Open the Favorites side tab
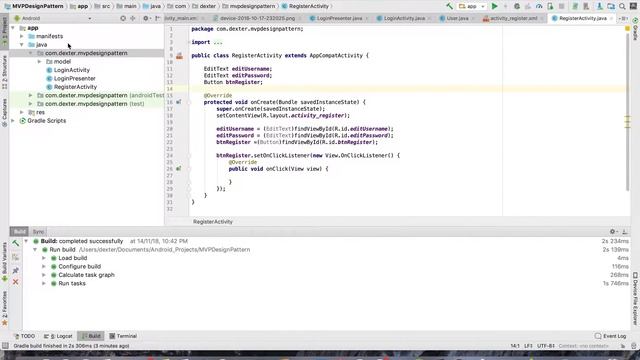640x360 pixels. pyautogui.click(x=4, y=308)
